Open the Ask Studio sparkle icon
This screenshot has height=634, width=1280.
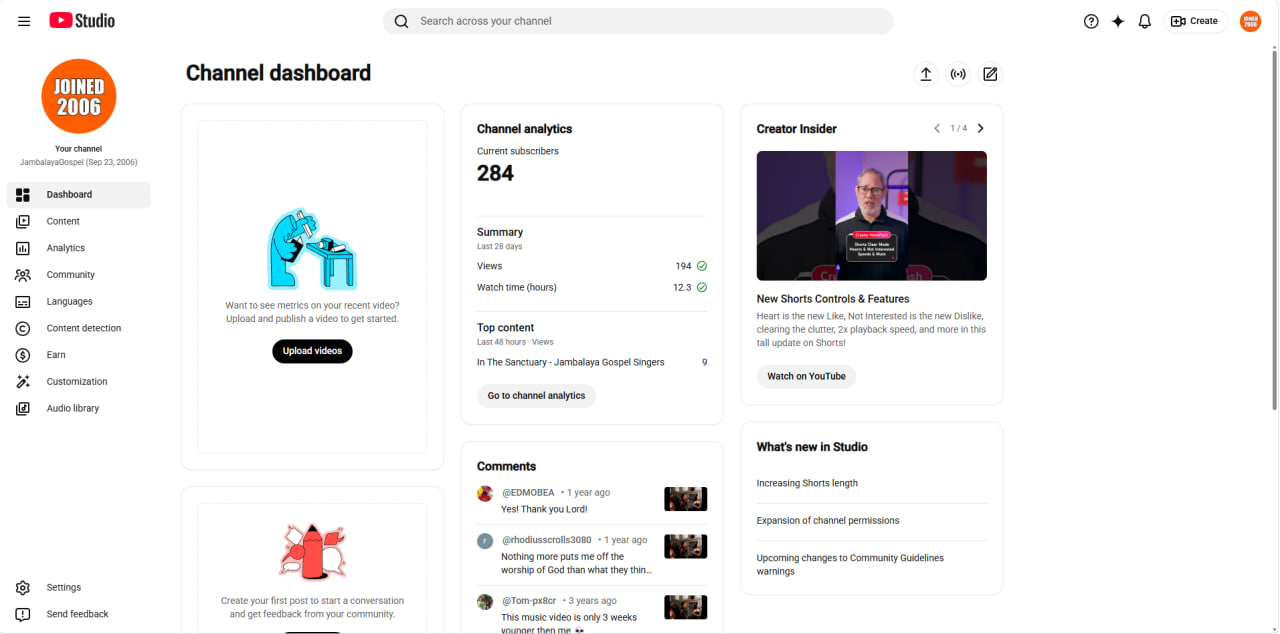click(x=1118, y=21)
